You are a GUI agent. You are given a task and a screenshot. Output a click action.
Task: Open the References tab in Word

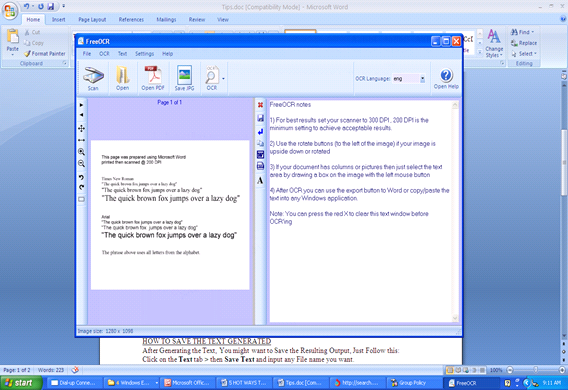(131, 20)
